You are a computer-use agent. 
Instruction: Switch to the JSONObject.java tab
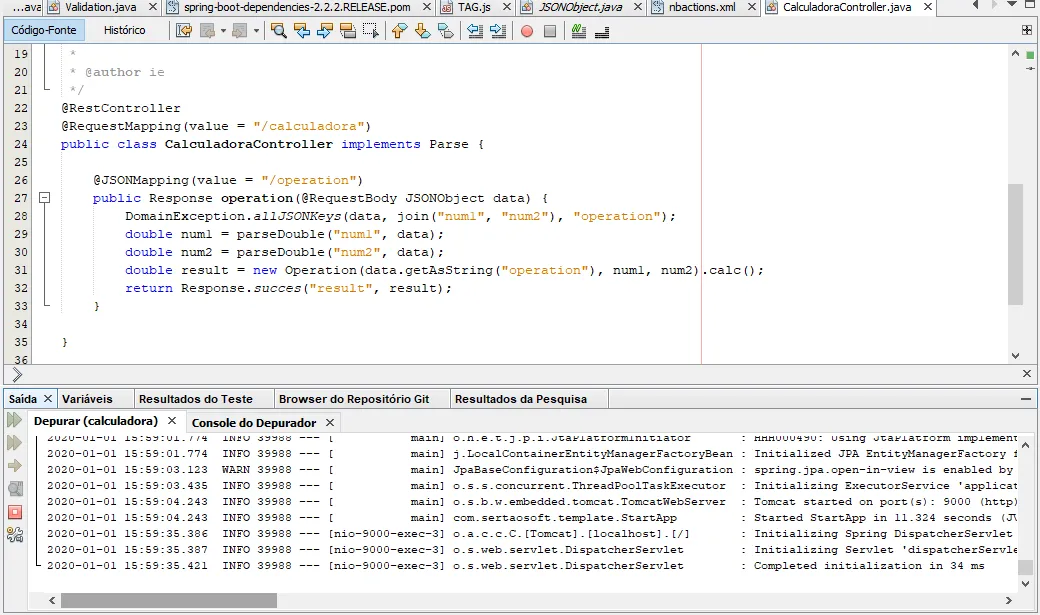click(580, 7)
